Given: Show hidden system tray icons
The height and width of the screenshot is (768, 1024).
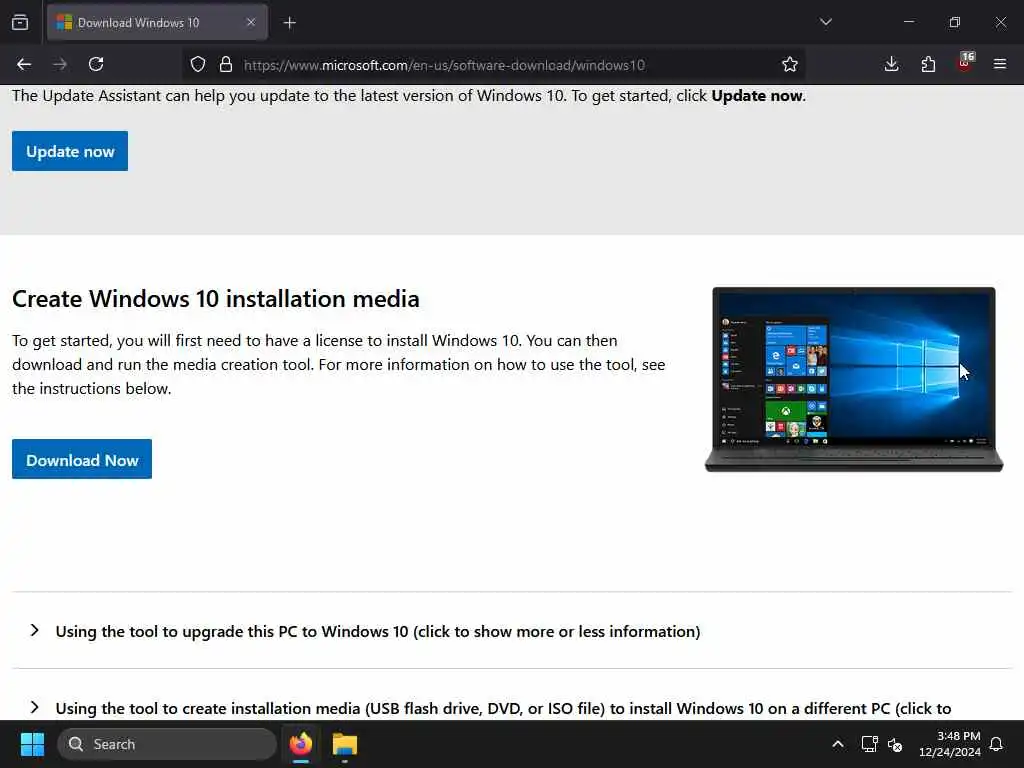Looking at the screenshot, I should [x=837, y=744].
